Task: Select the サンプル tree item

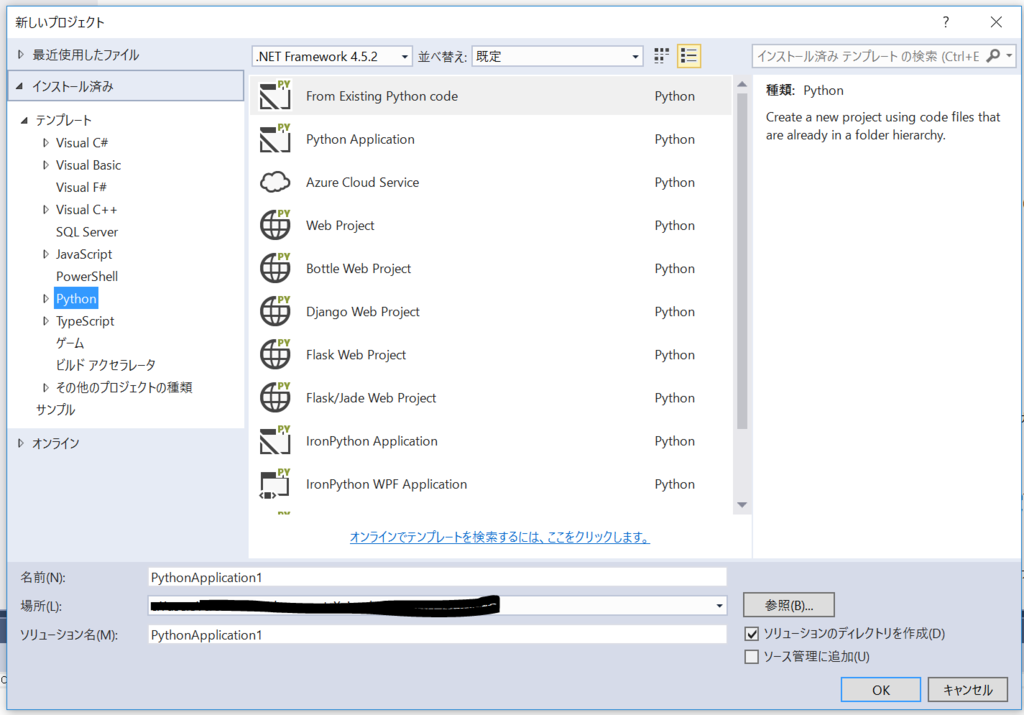Action: (56, 409)
